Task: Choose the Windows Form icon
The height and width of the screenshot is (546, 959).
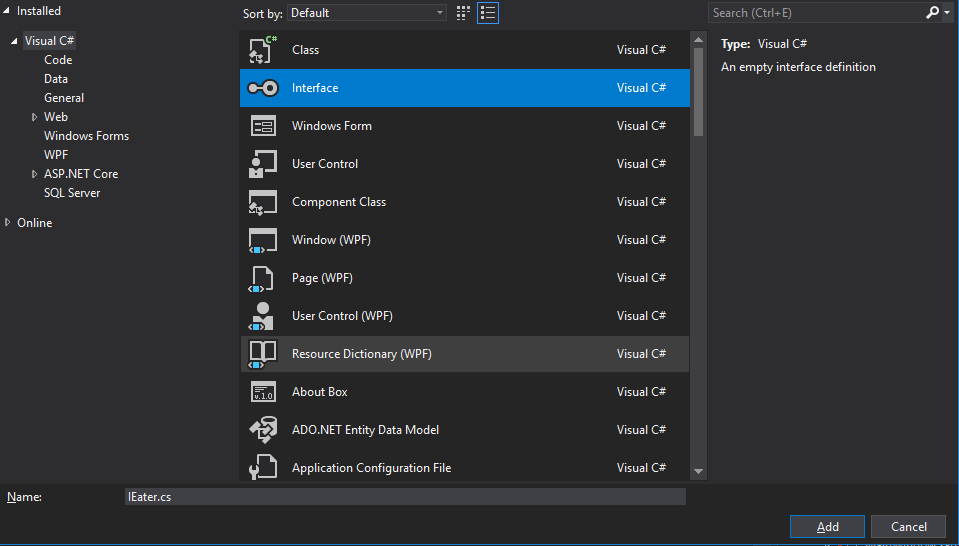Action: click(x=263, y=126)
